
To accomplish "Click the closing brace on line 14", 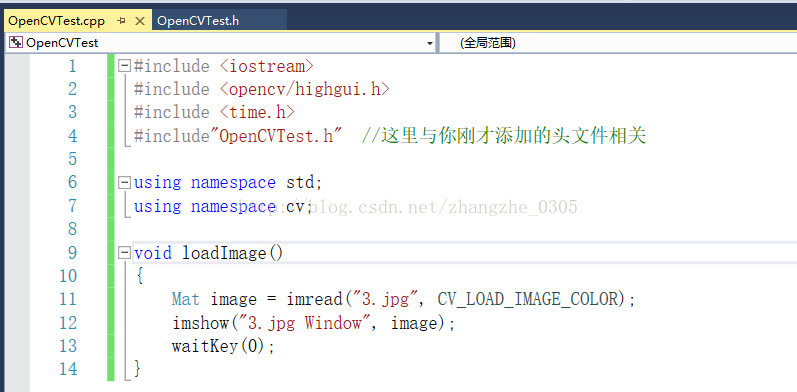I will pyautogui.click(x=137, y=369).
